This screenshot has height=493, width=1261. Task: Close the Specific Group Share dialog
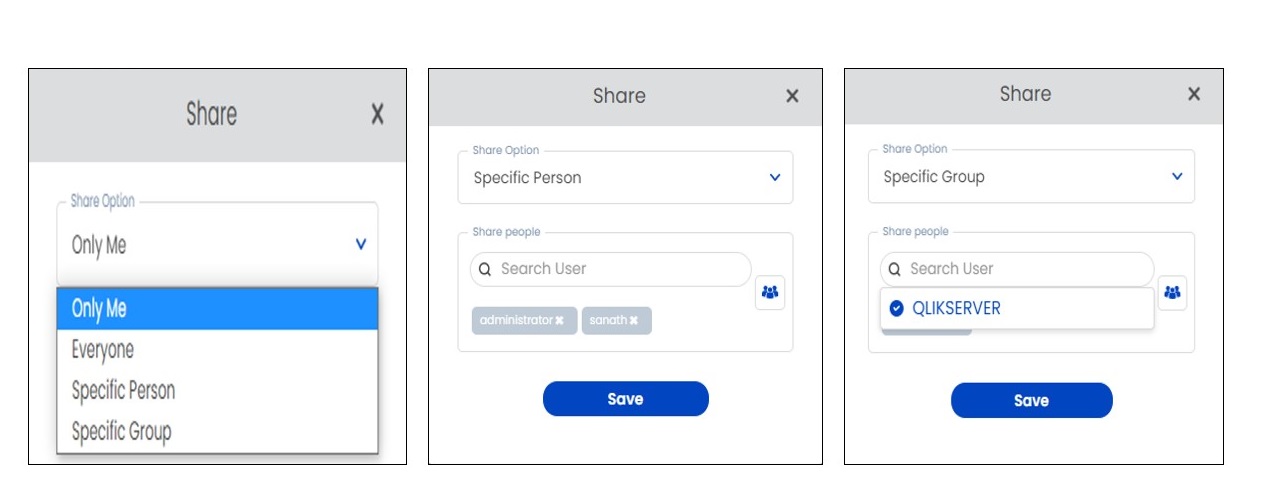coord(1194,94)
